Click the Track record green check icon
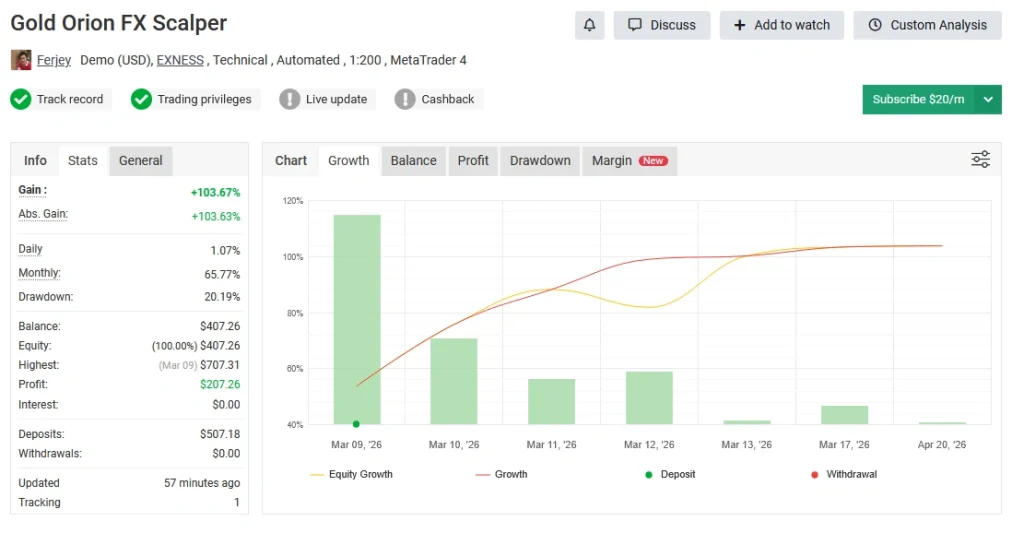 tap(21, 99)
